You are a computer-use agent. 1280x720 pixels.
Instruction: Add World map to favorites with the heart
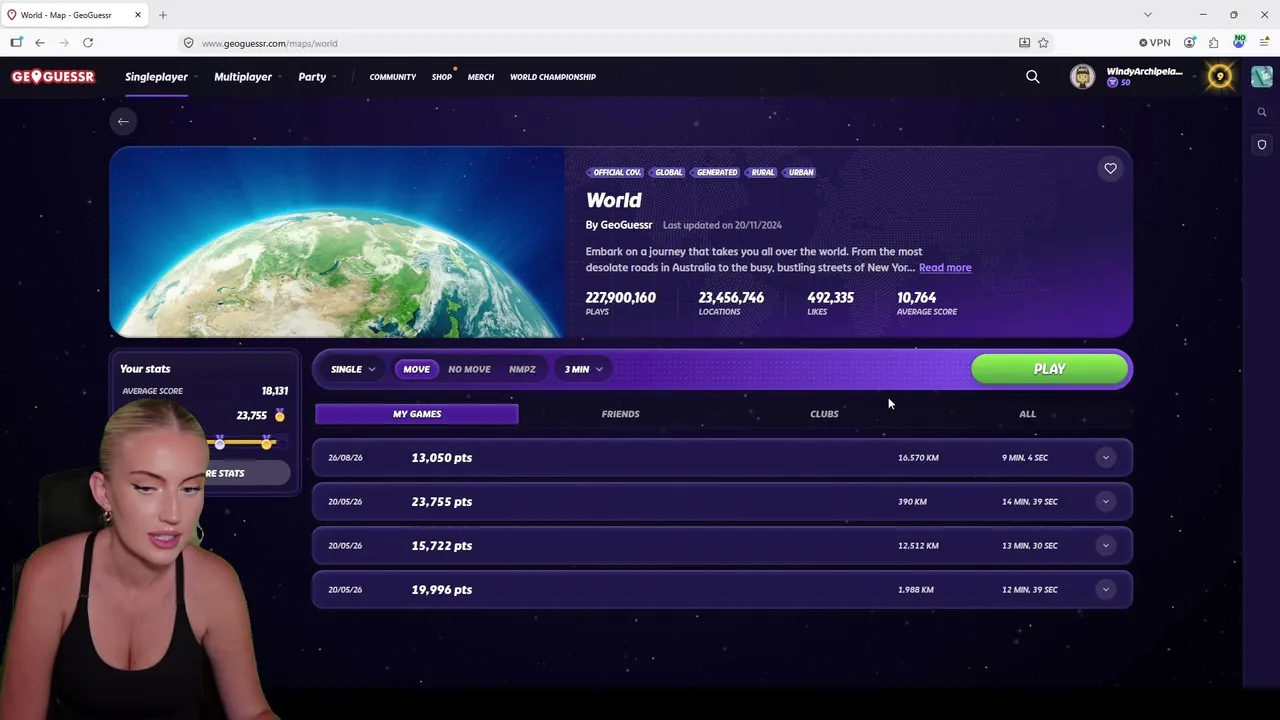pyautogui.click(x=1110, y=169)
